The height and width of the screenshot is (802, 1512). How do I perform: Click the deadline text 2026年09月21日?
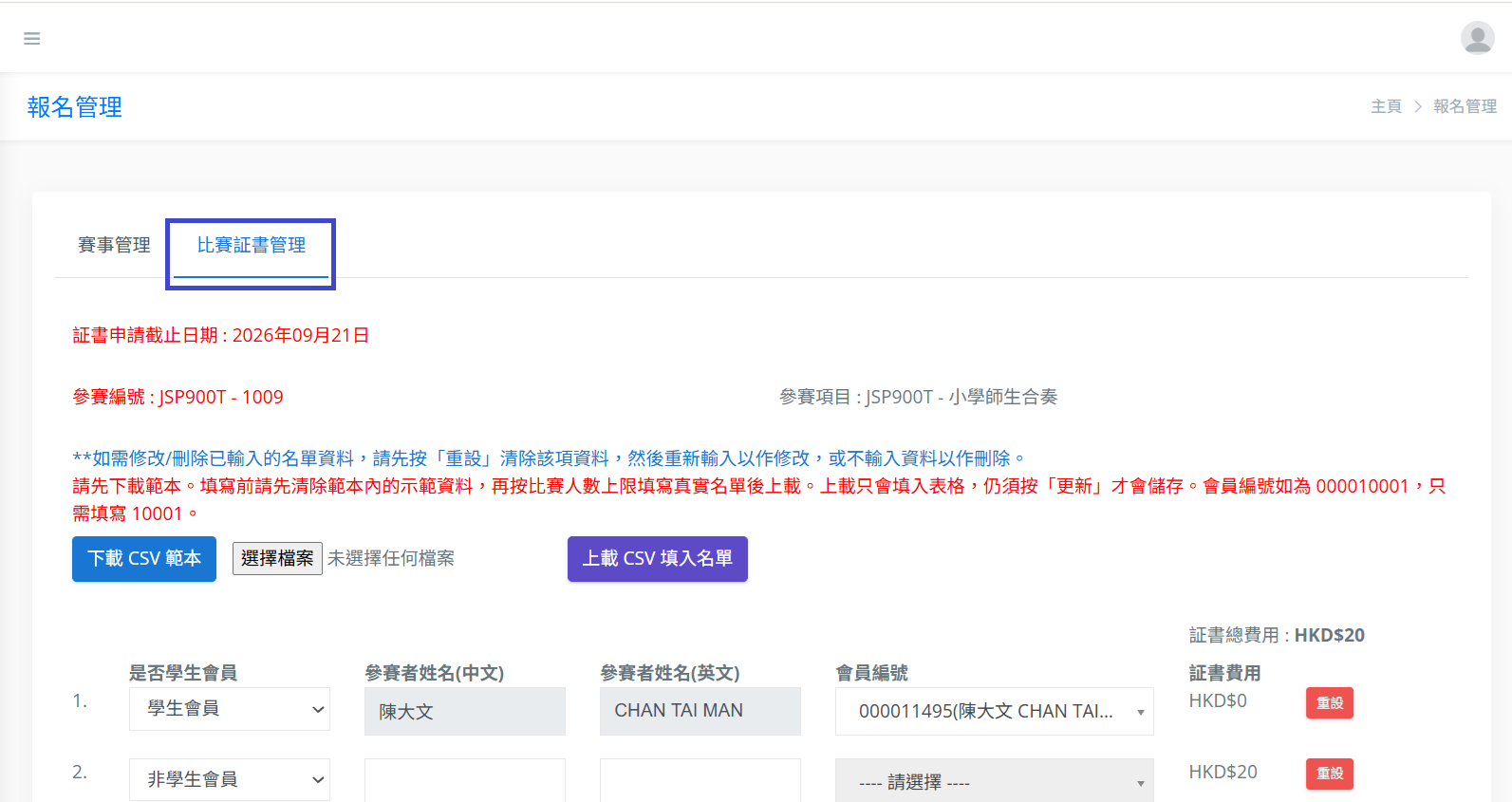301,335
